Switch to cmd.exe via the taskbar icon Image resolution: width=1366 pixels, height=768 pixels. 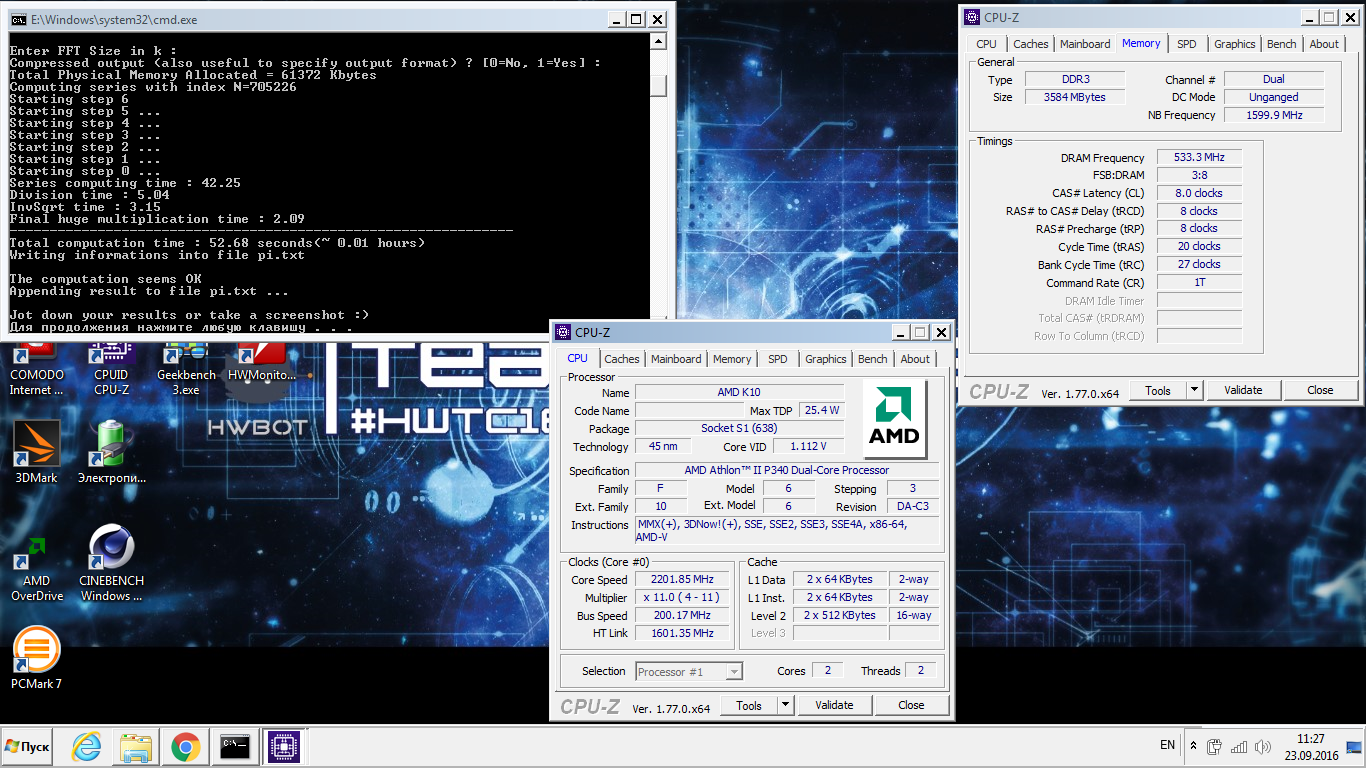235,746
